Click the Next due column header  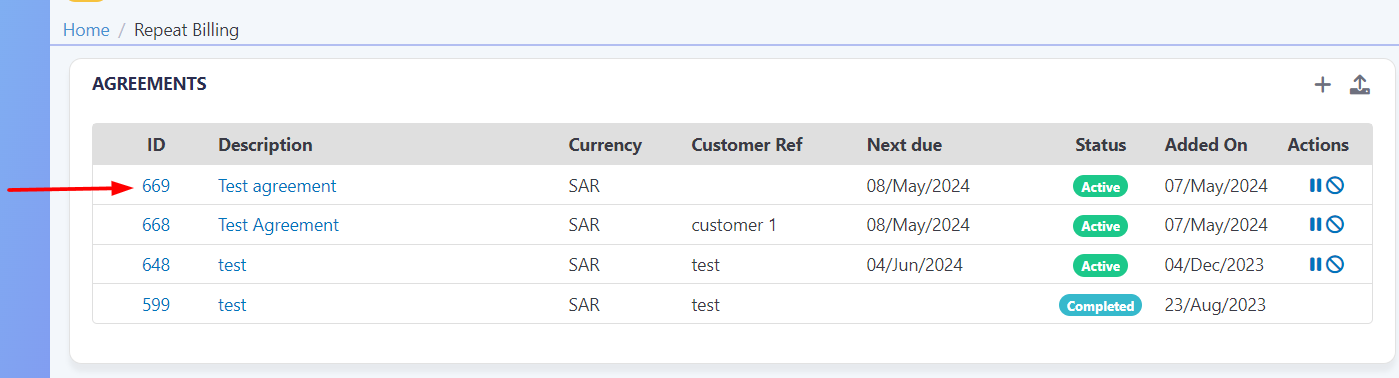click(904, 145)
